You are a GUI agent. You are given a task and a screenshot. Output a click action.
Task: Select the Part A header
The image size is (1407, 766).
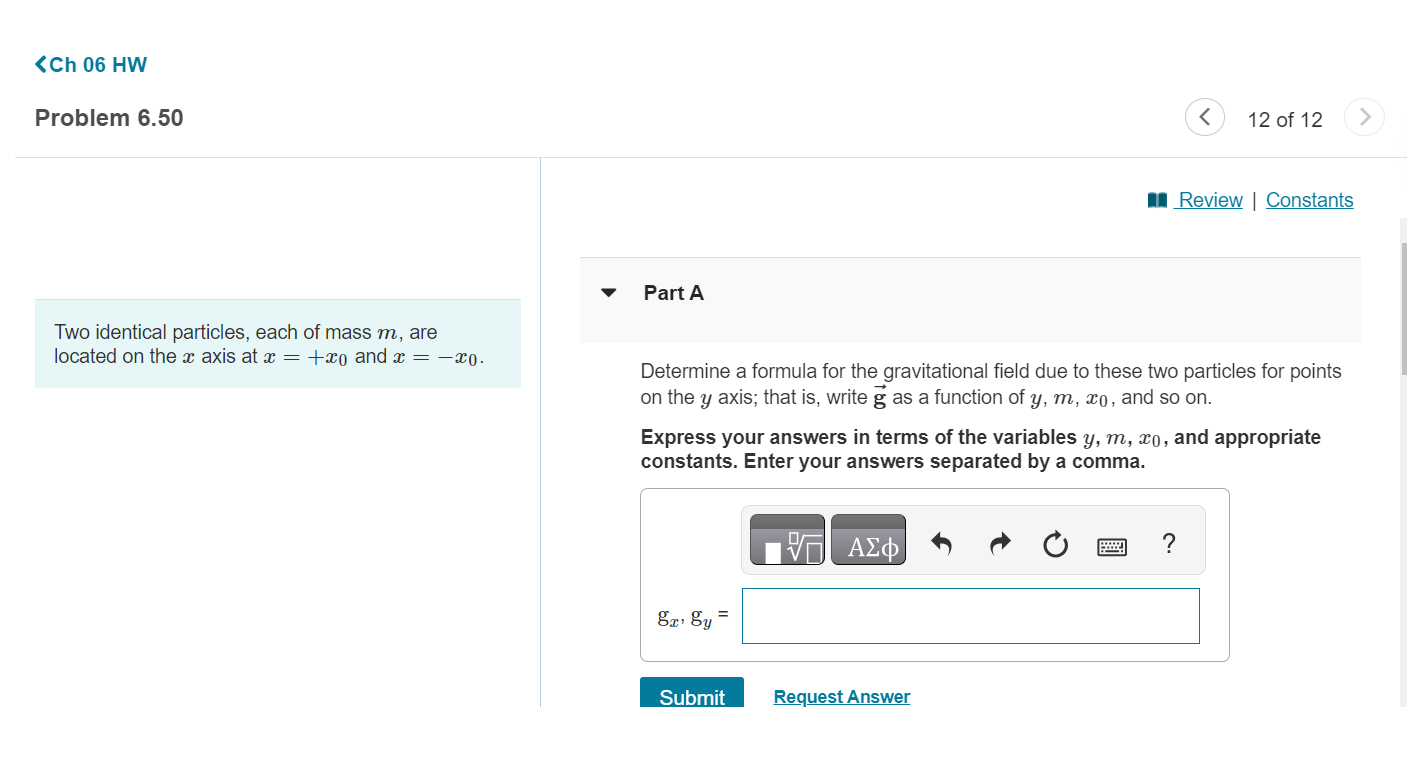pos(673,292)
